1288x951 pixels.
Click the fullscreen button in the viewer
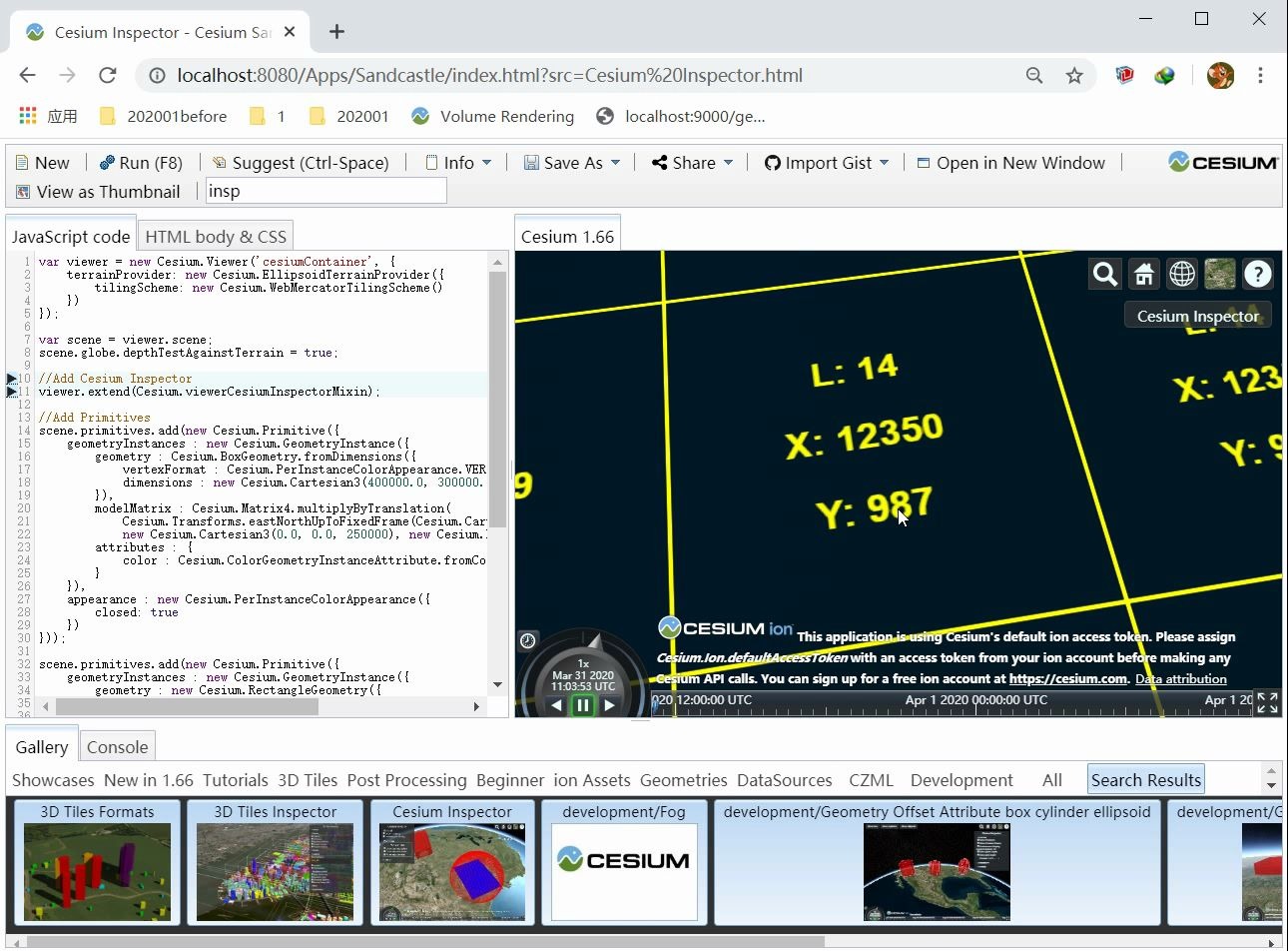1267,703
